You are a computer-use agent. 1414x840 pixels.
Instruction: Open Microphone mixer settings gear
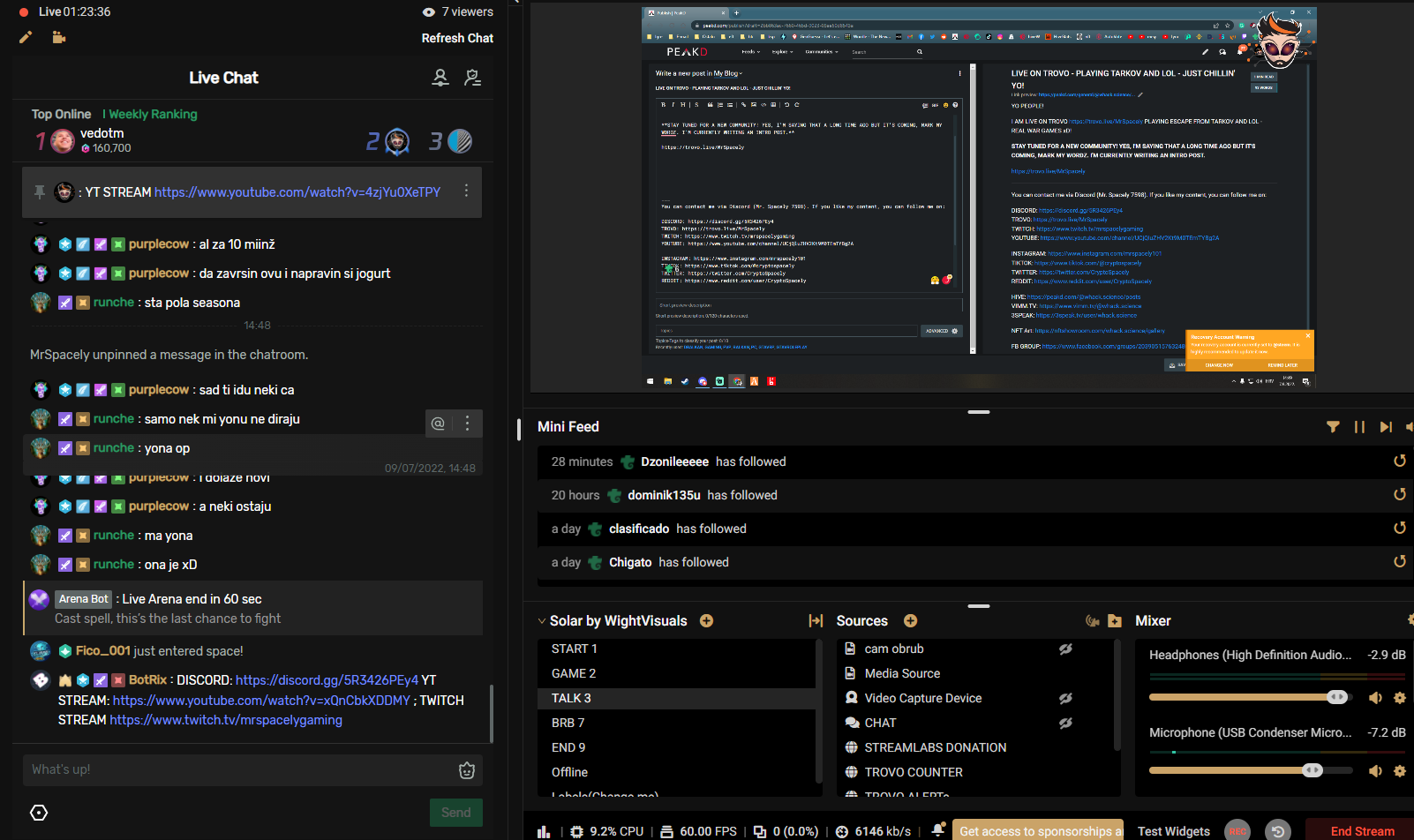click(1399, 771)
